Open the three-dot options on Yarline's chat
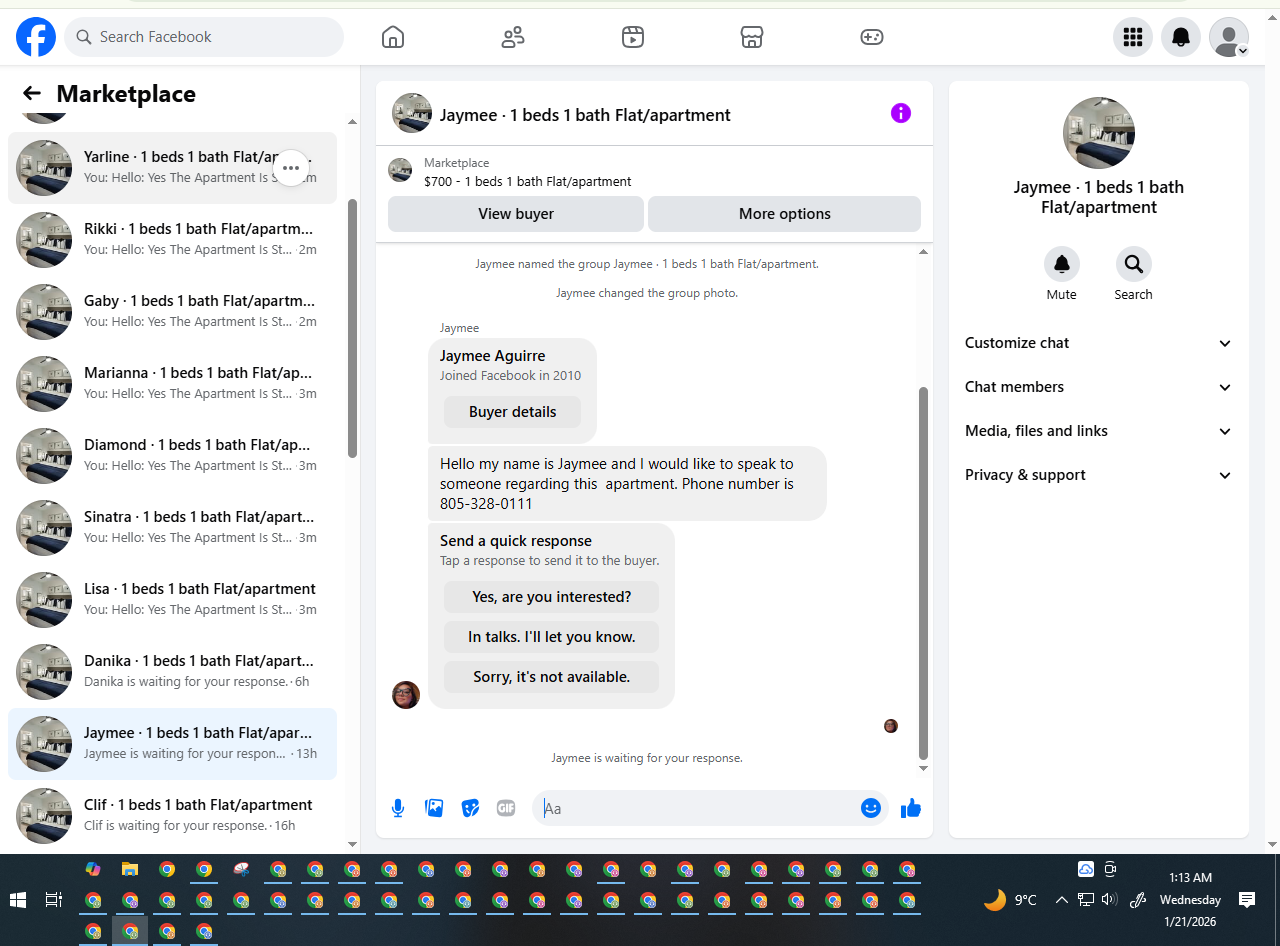Image resolution: width=1280 pixels, height=946 pixels. [x=291, y=168]
